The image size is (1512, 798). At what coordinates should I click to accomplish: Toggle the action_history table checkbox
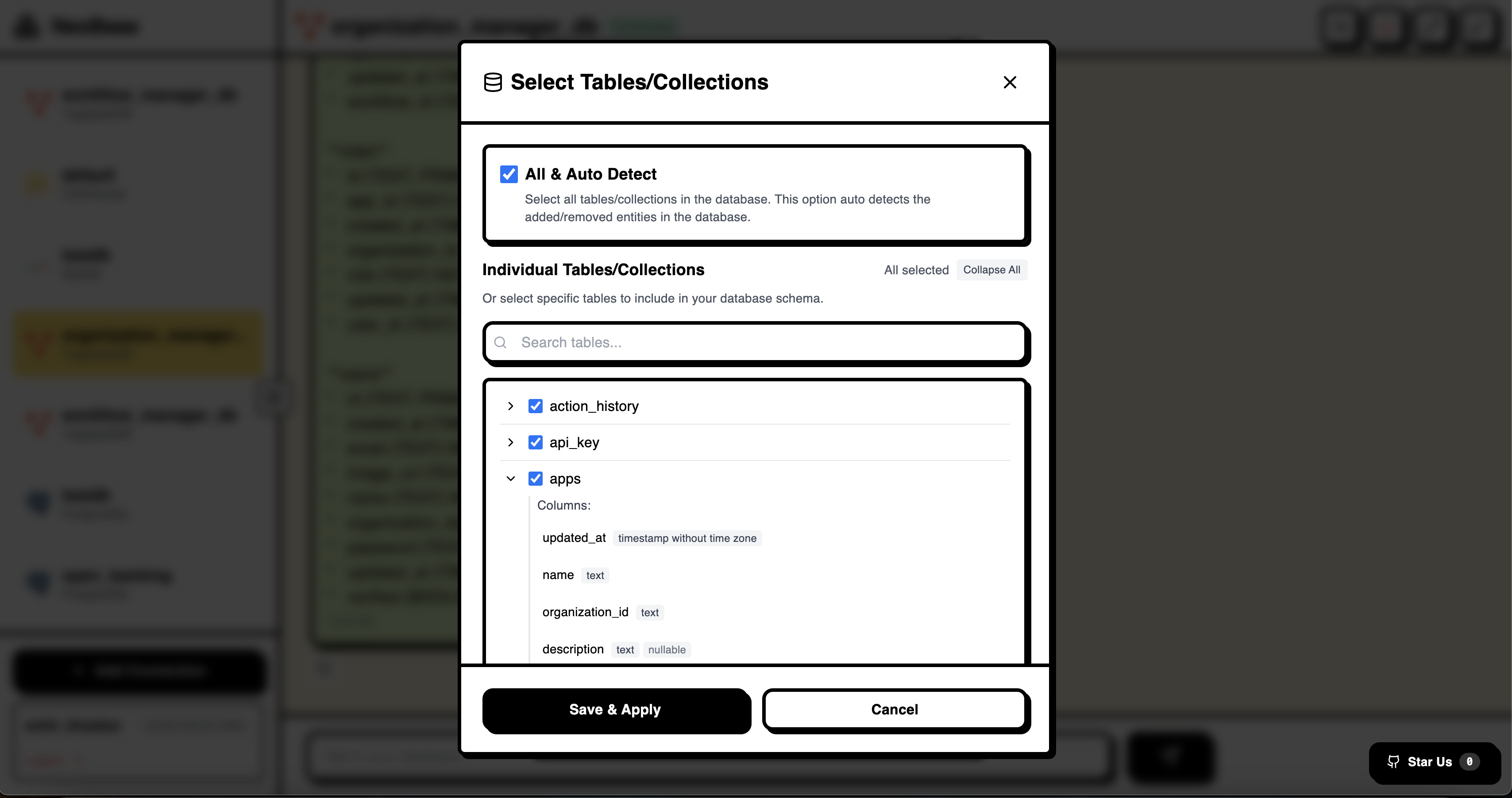coord(535,406)
